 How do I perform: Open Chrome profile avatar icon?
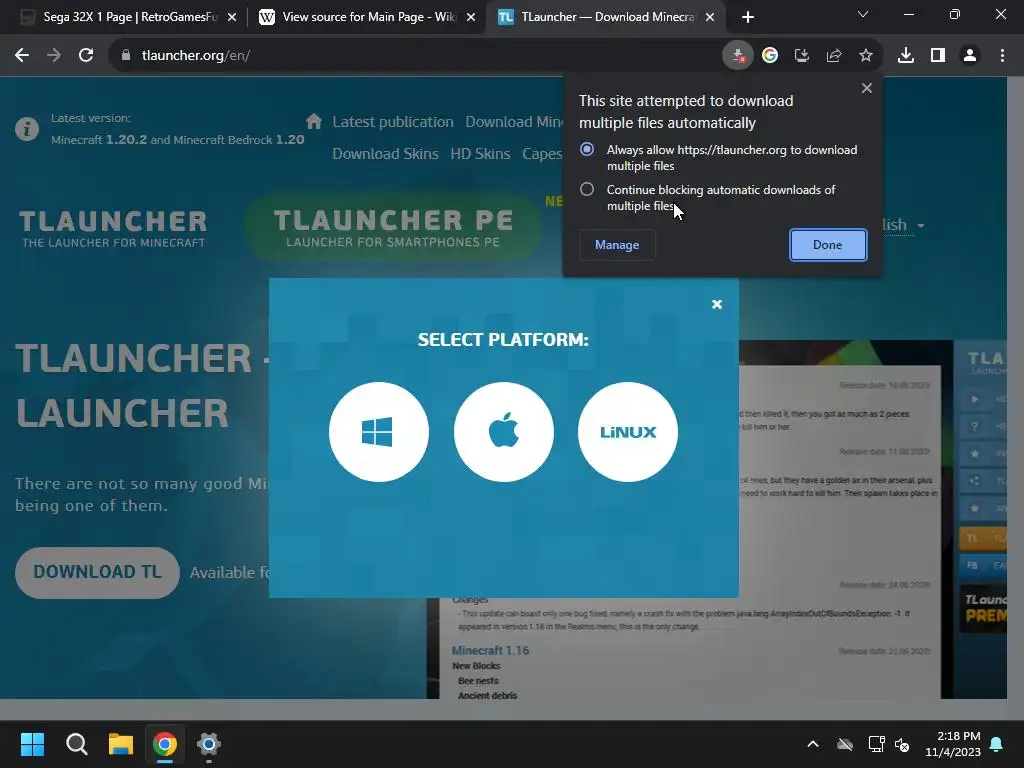(970, 56)
